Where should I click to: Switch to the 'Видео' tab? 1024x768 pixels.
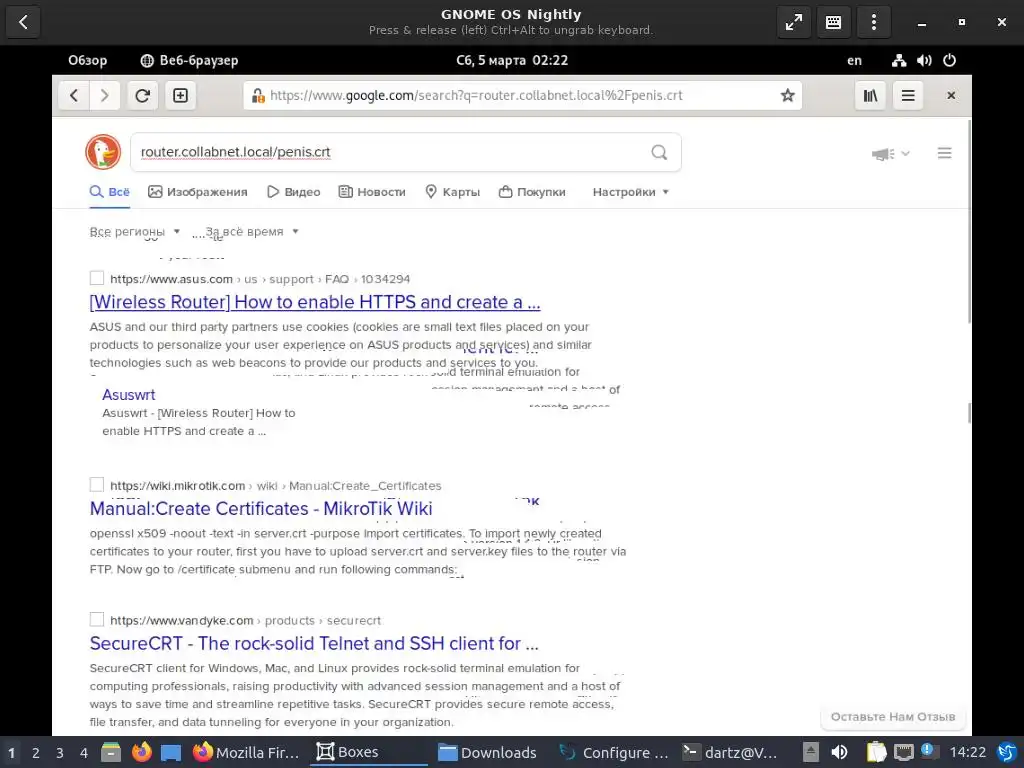[294, 192]
